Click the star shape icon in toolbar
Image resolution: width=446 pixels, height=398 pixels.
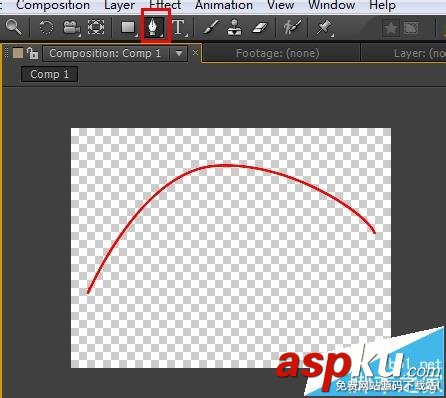pyautogui.click(x=391, y=28)
